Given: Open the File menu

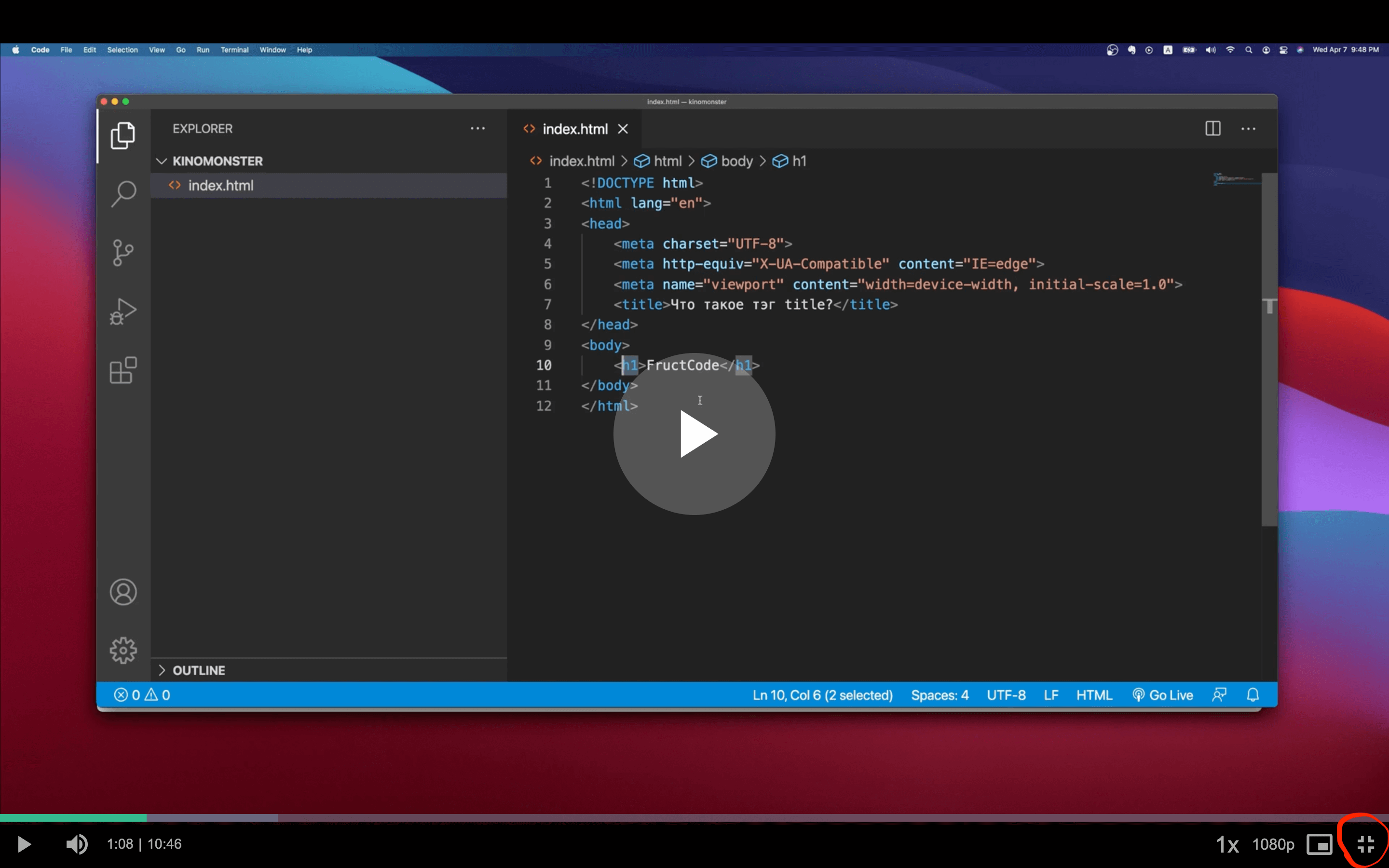Looking at the screenshot, I should (67, 50).
